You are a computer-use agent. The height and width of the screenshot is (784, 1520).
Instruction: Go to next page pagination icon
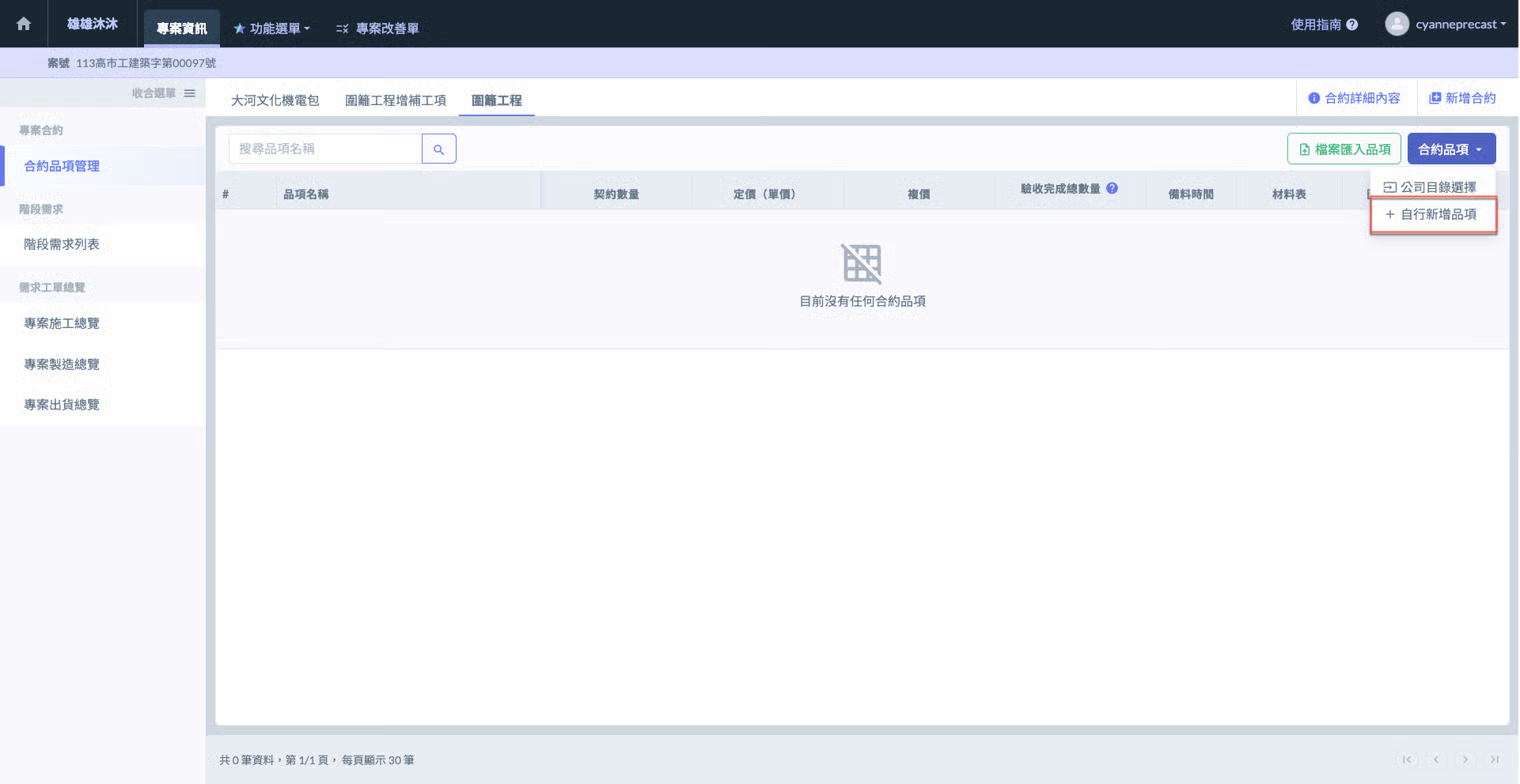tap(1465, 760)
